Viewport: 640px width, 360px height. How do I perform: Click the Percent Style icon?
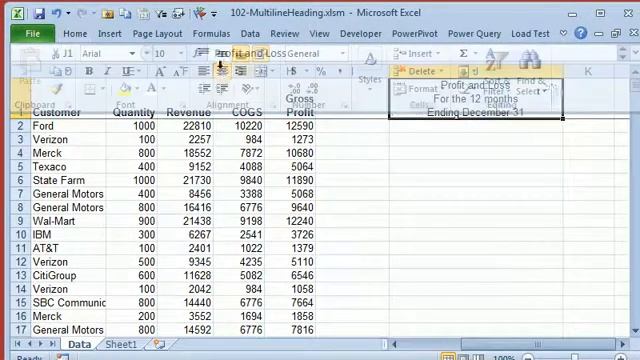321,71
